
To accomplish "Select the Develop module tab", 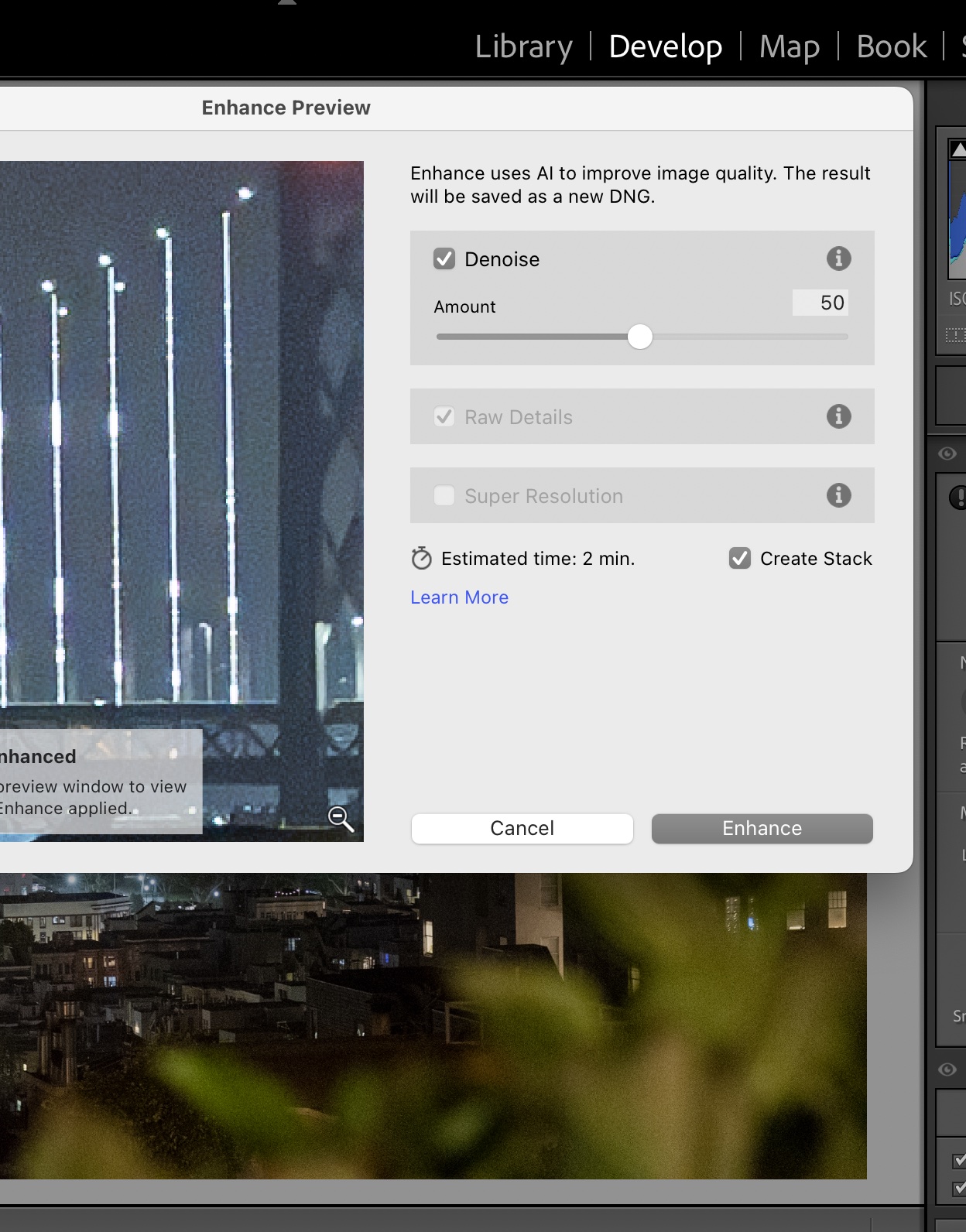I will click(x=666, y=47).
